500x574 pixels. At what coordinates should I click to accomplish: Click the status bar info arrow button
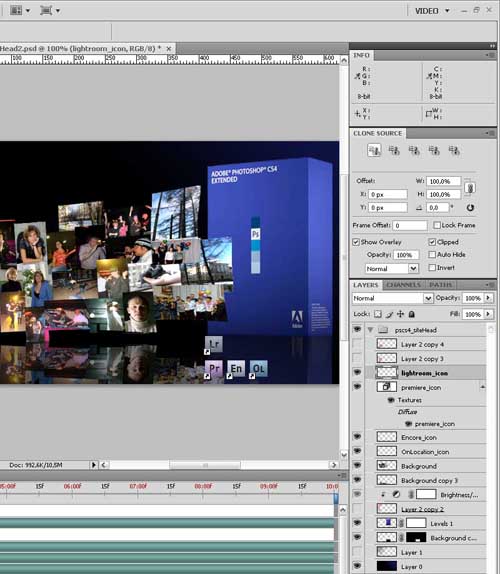point(94,465)
